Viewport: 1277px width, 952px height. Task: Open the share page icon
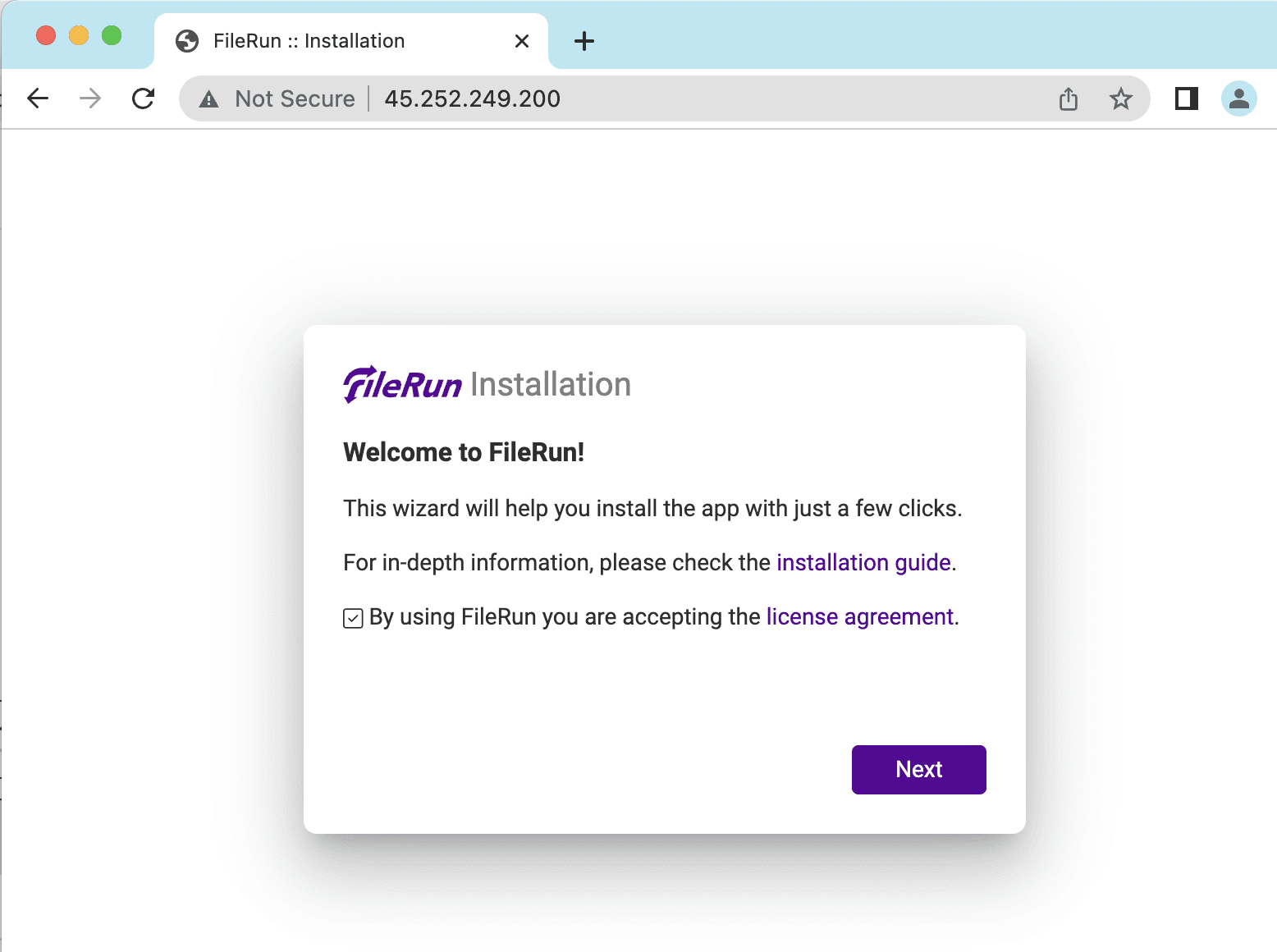click(x=1068, y=99)
